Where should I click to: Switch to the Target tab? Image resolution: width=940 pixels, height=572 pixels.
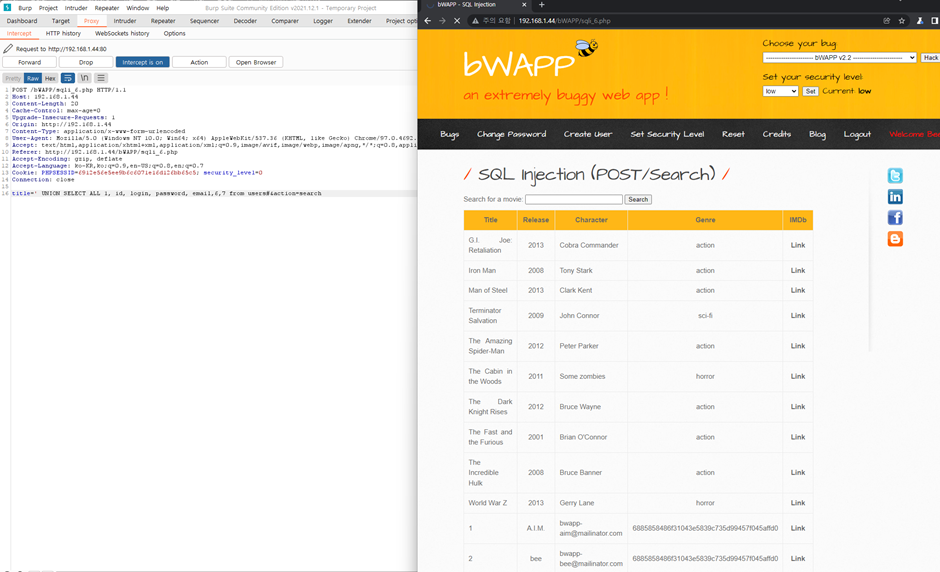tap(61, 21)
